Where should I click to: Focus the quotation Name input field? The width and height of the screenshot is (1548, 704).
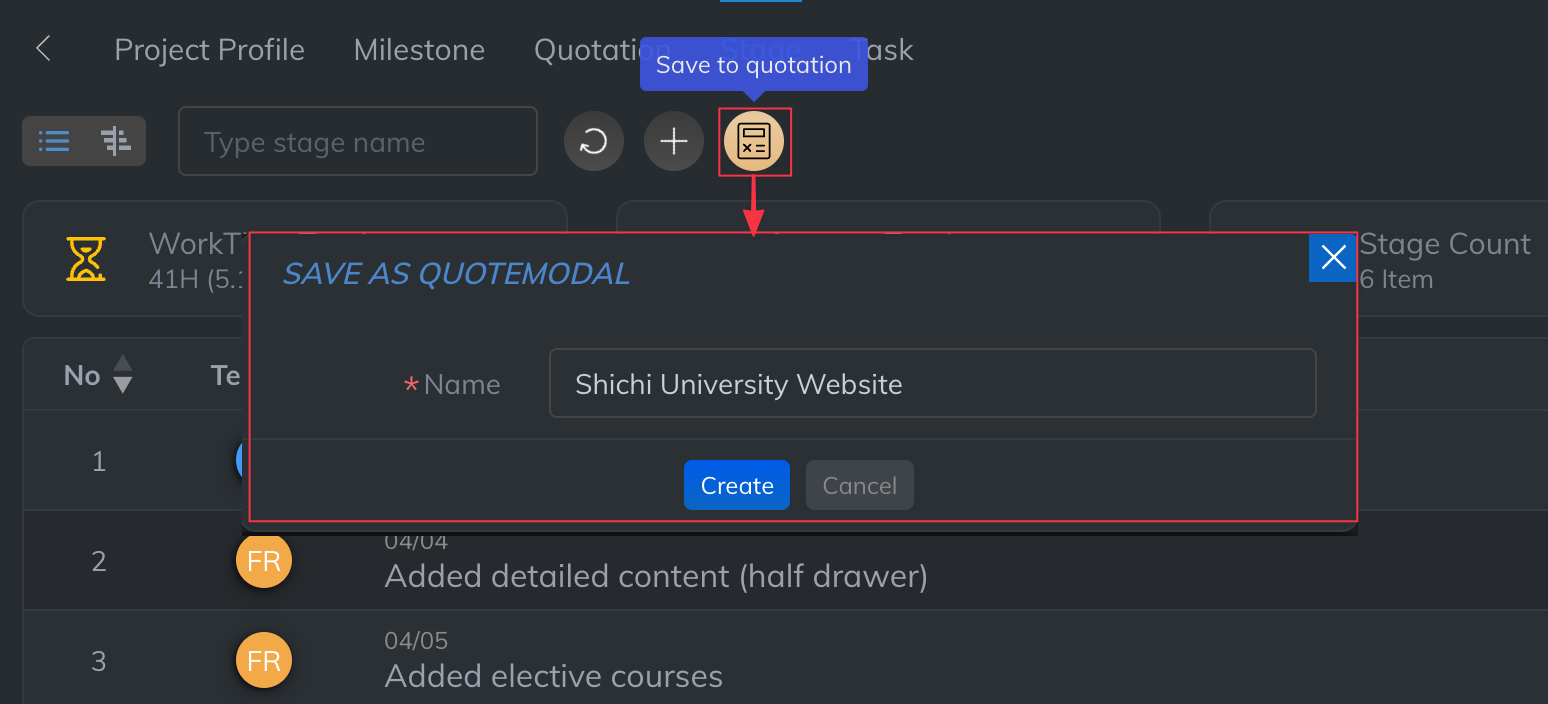932,384
